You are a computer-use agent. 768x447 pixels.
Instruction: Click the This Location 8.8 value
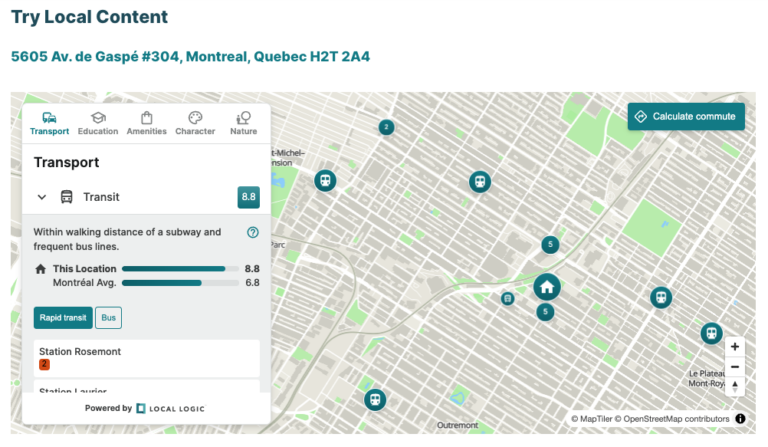coord(252,269)
